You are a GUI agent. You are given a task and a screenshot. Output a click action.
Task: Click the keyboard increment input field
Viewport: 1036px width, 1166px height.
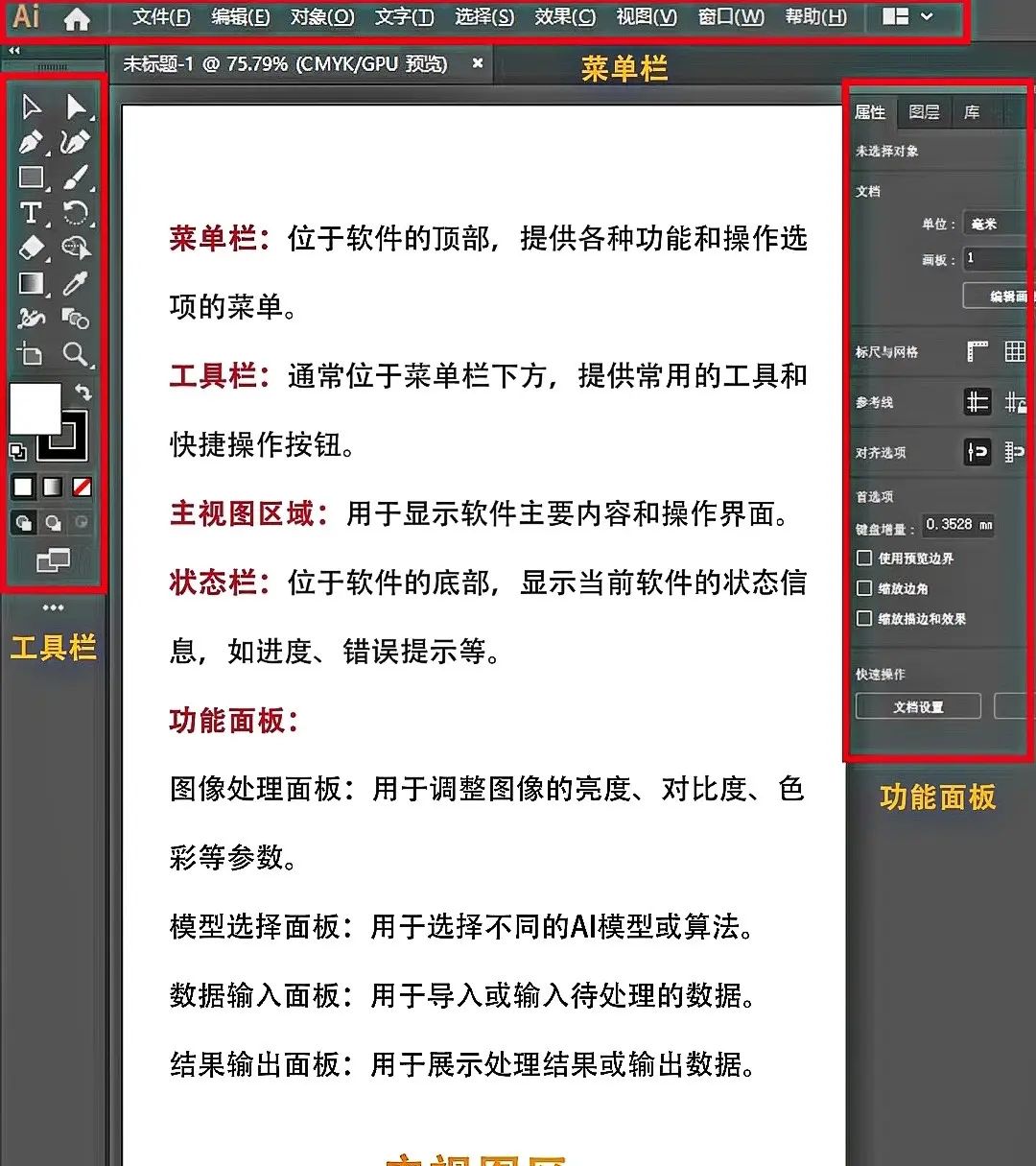click(x=959, y=525)
